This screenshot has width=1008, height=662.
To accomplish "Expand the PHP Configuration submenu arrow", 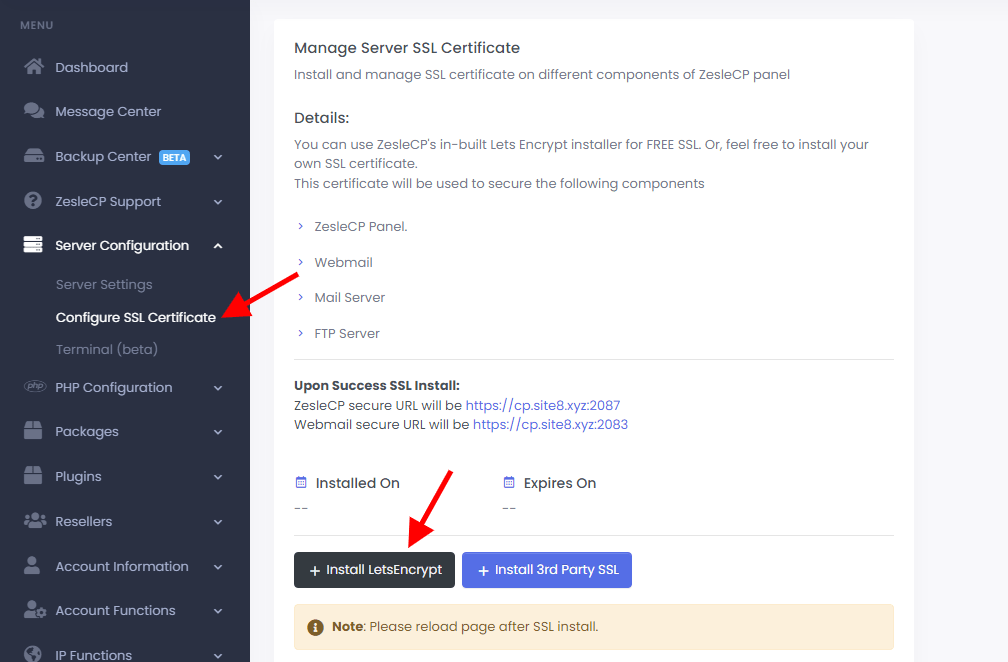I will click(218, 388).
